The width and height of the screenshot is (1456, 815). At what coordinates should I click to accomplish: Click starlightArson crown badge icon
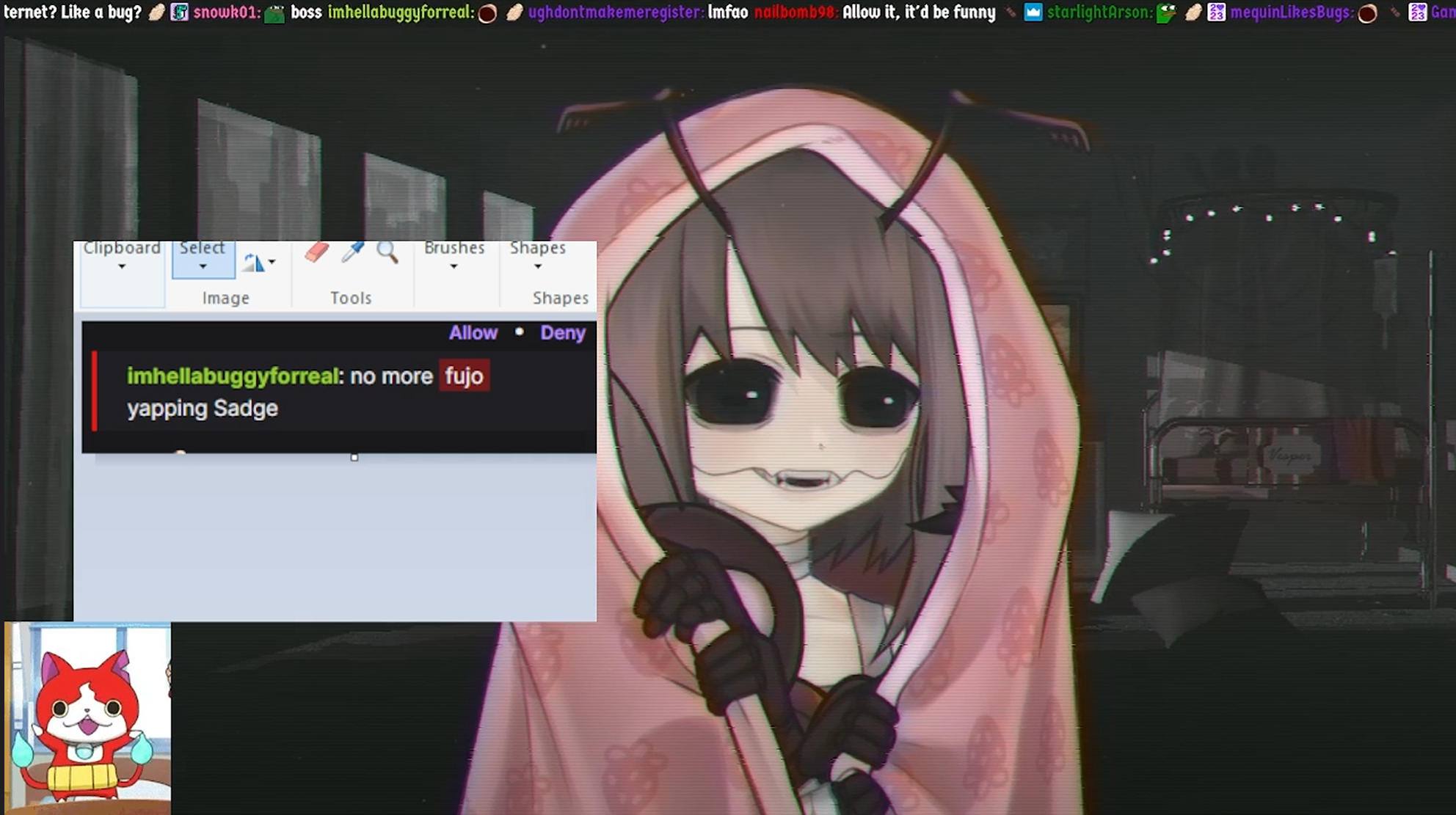[1033, 12]
